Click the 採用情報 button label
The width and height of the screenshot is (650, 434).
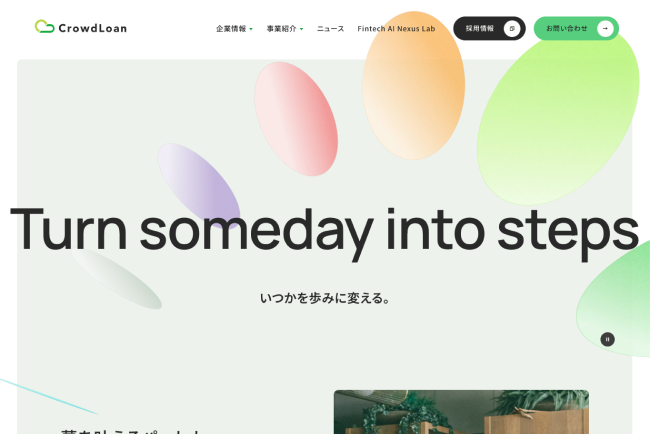[x=480, y=29]
